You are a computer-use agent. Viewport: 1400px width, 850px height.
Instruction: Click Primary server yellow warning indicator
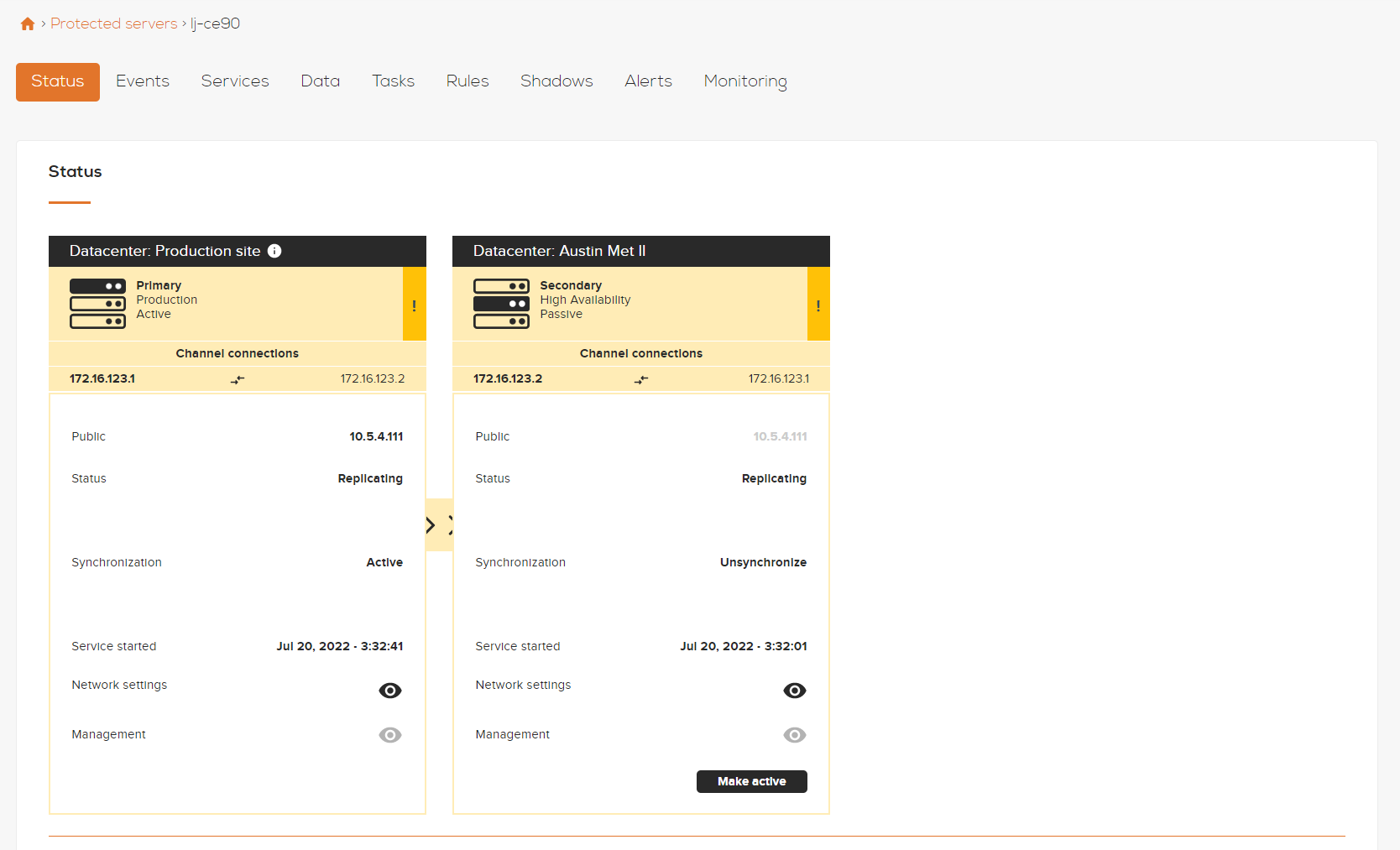click(x=414, y=305)
